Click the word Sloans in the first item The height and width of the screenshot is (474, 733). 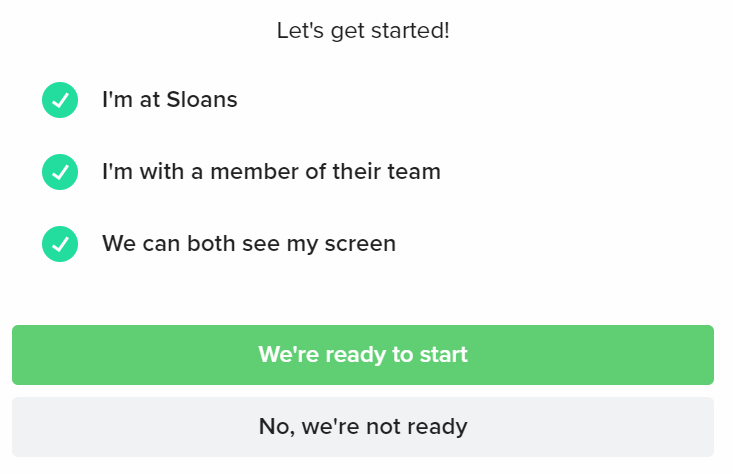tap(202, 100)
